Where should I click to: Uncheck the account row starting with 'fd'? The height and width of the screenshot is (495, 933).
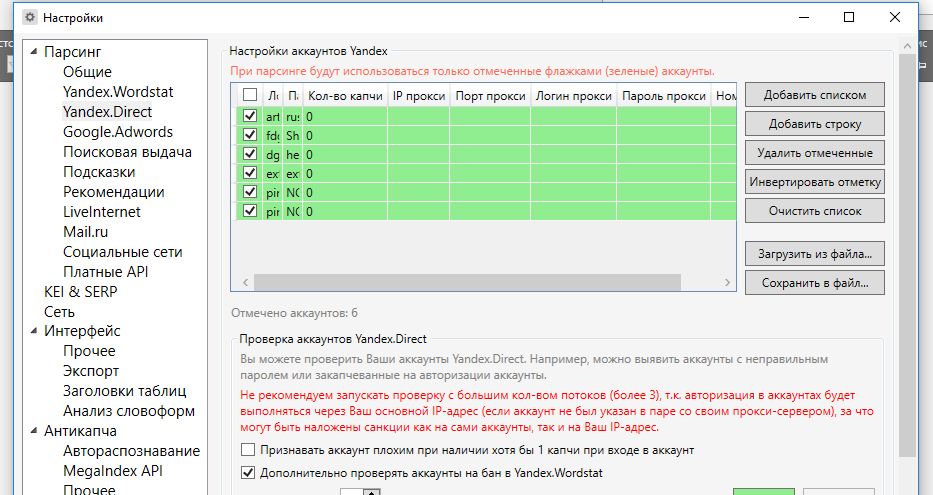coord(250,135)
